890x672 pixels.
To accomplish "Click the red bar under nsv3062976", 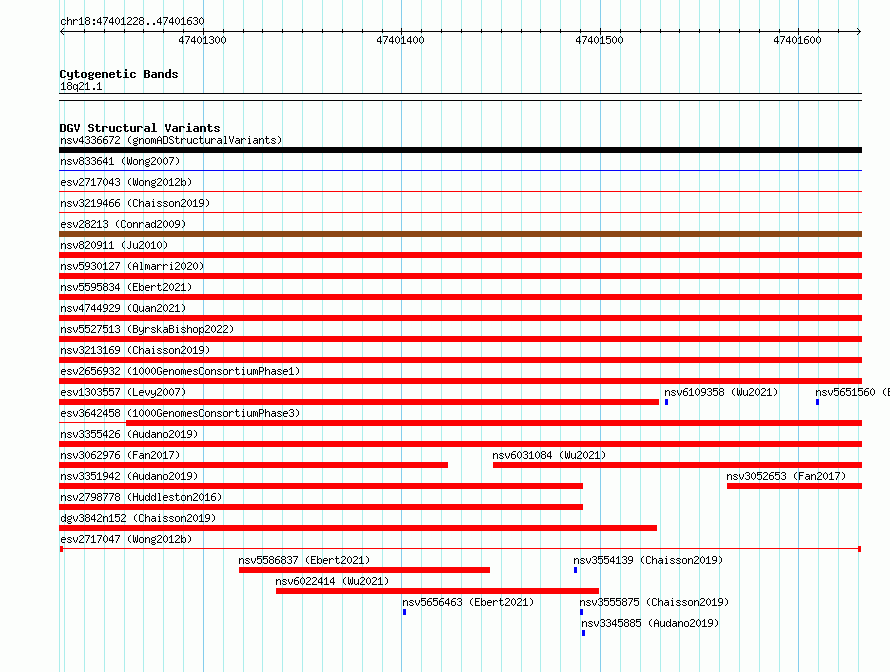I will pyautogui.click(x=253, y=465).
